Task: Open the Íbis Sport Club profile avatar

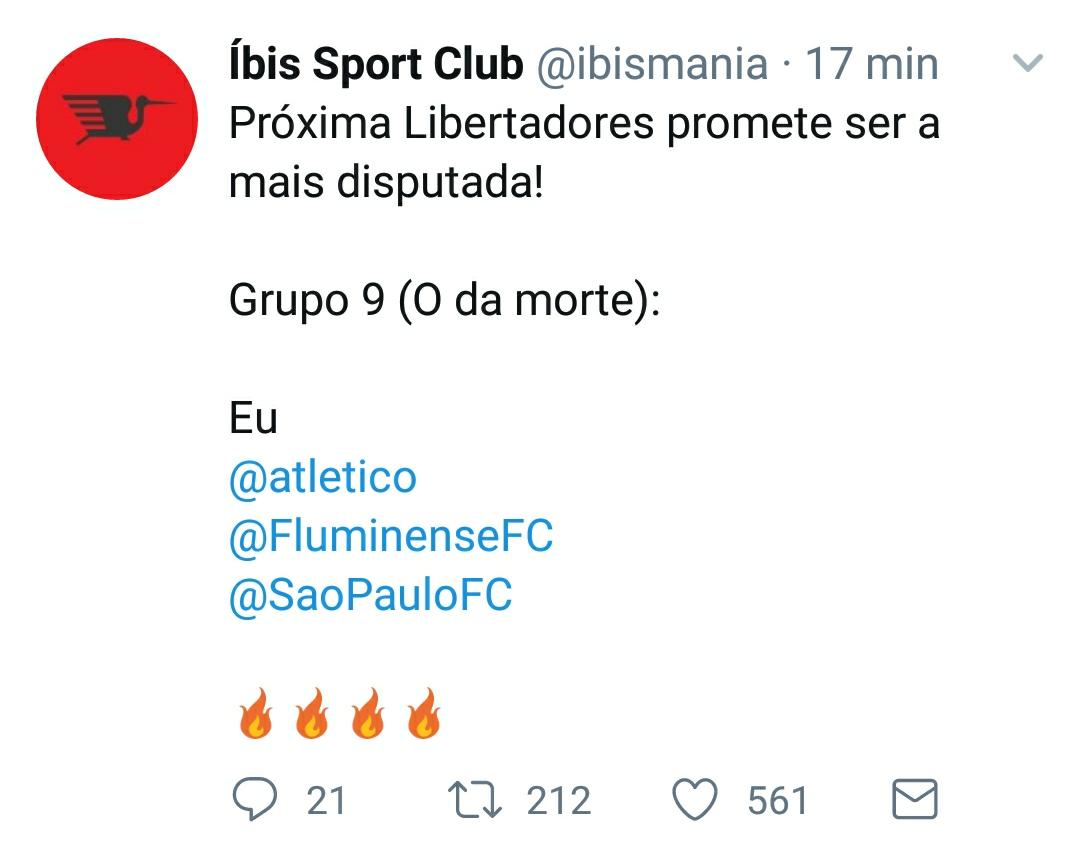Action: pyautogui.click(x=117, y=119)
